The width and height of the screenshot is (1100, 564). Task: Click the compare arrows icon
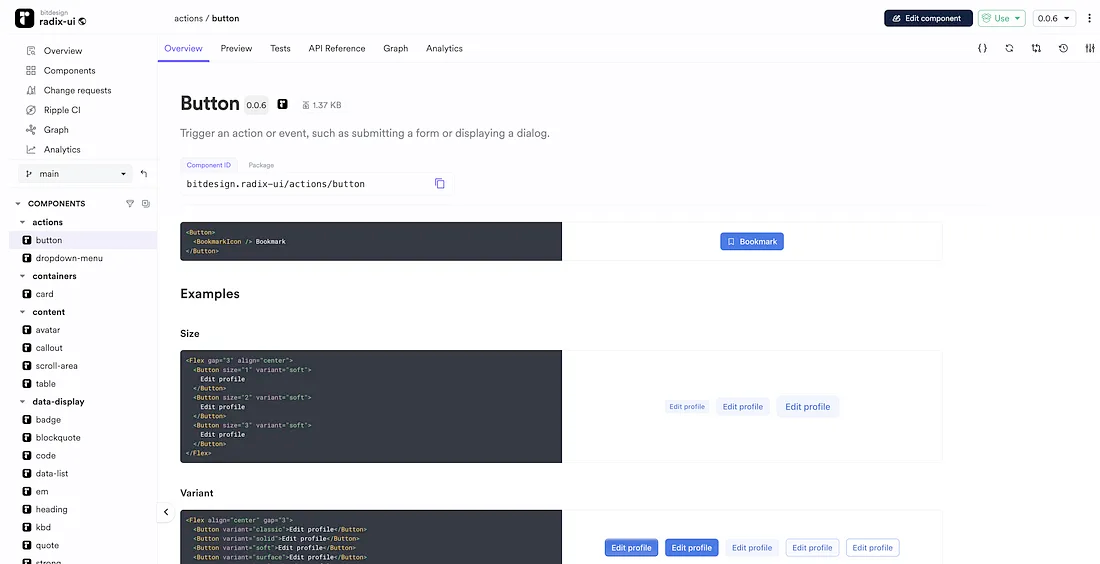[x=1036, y=48]
